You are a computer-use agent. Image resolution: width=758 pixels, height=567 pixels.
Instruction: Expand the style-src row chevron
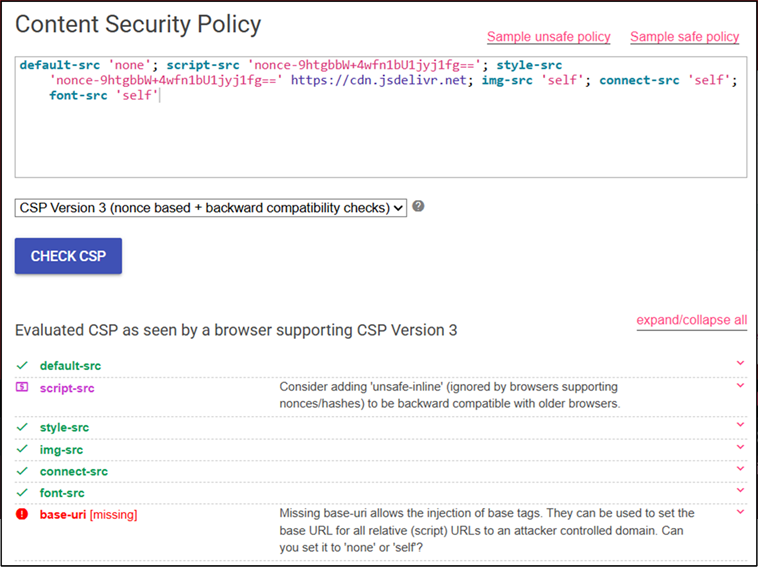pyautogui.click(x=740, y=425)
